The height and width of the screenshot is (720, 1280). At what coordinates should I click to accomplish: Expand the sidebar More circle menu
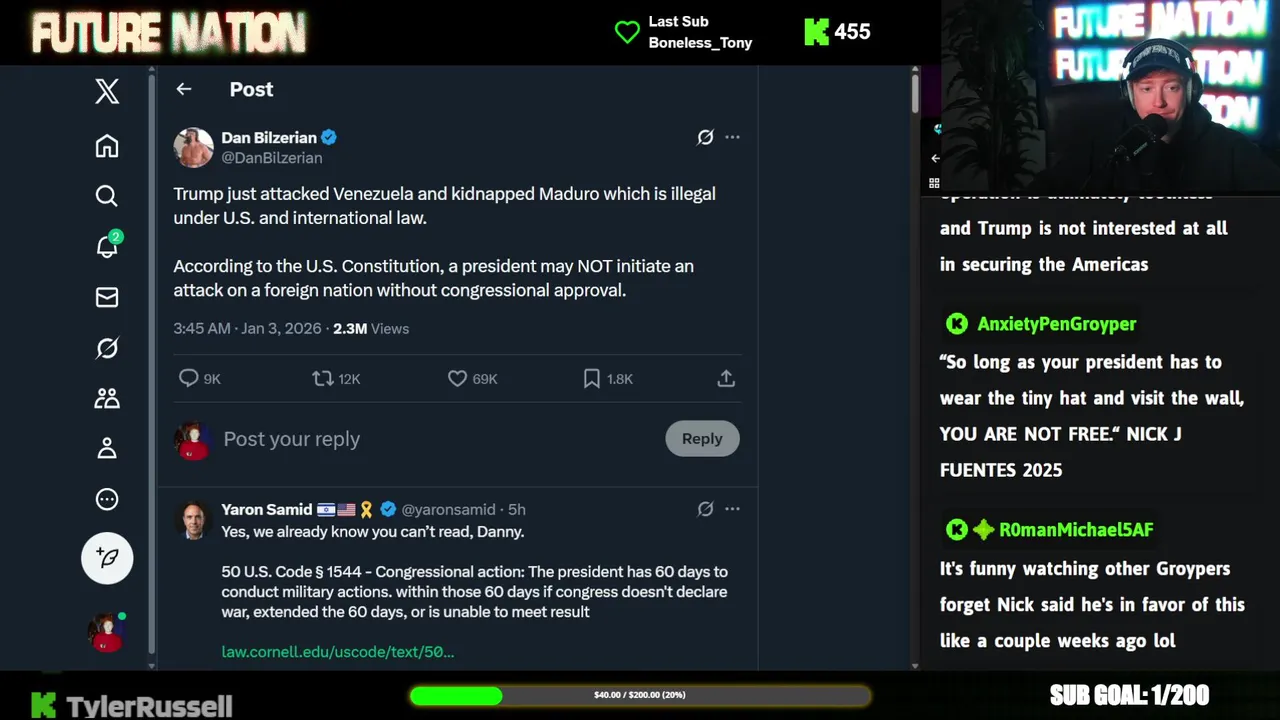point(107,499)
